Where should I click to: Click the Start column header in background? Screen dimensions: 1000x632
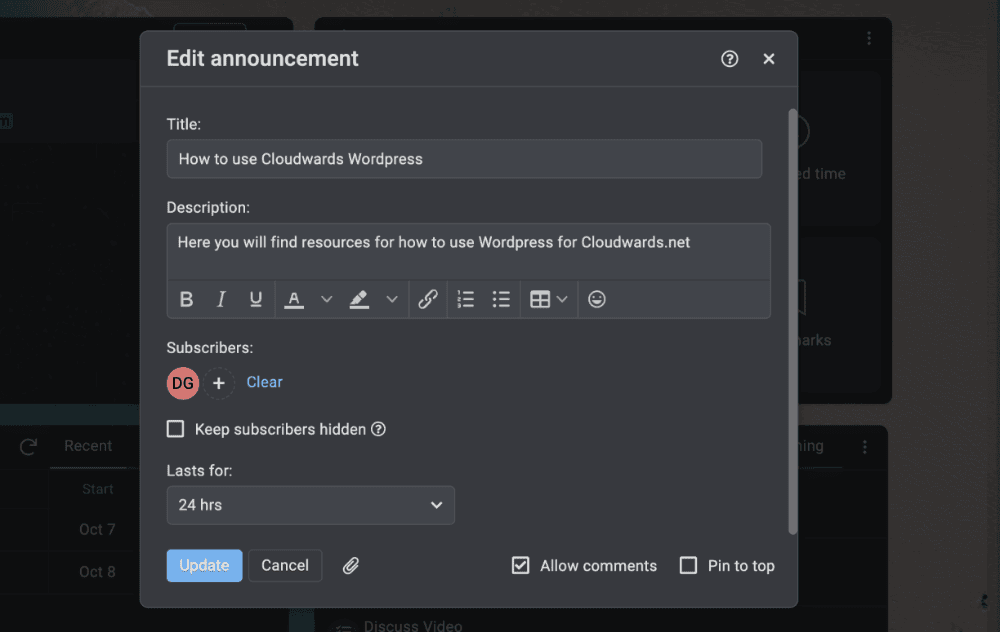98,489
